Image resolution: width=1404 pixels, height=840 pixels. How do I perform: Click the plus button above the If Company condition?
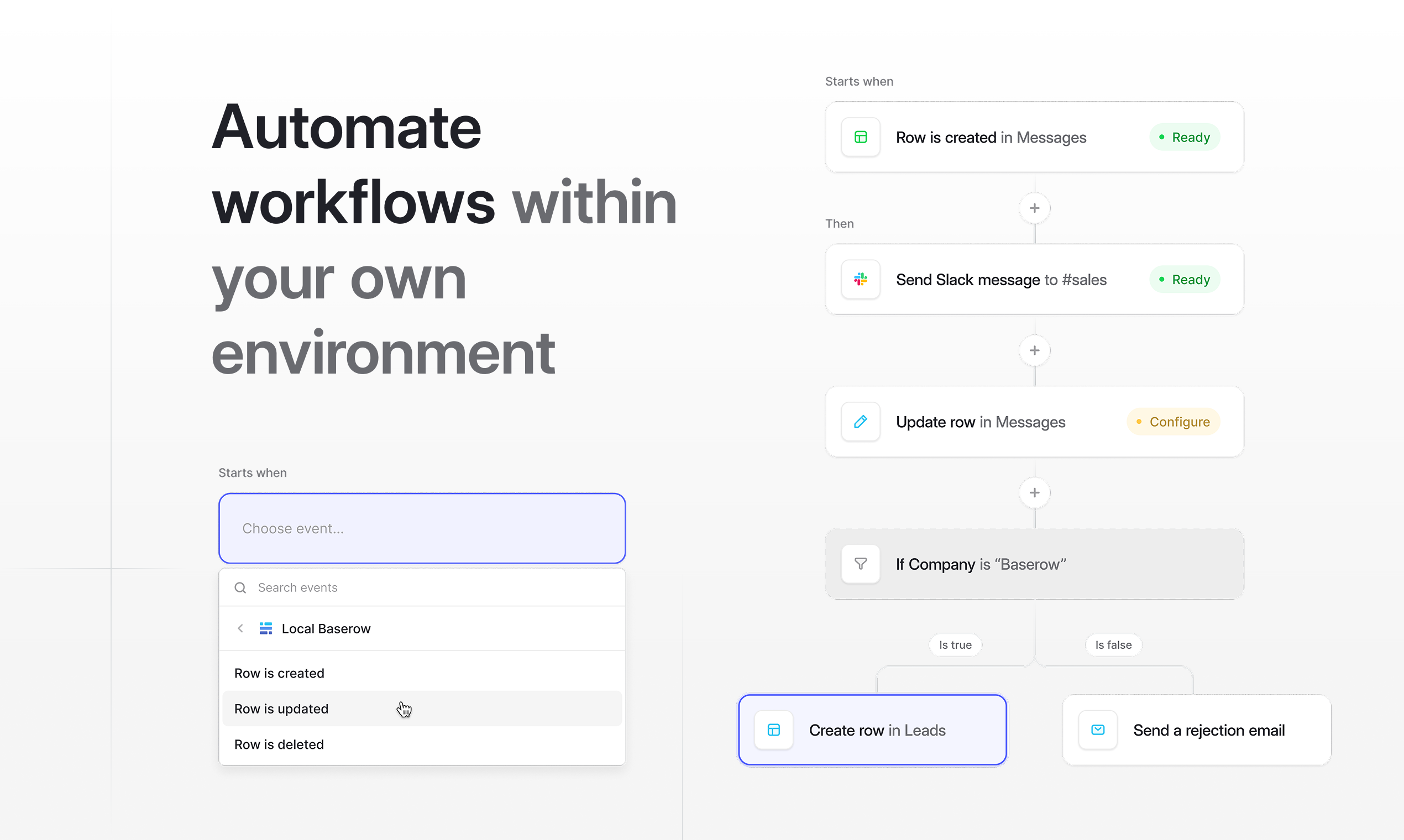[1034, 492]
